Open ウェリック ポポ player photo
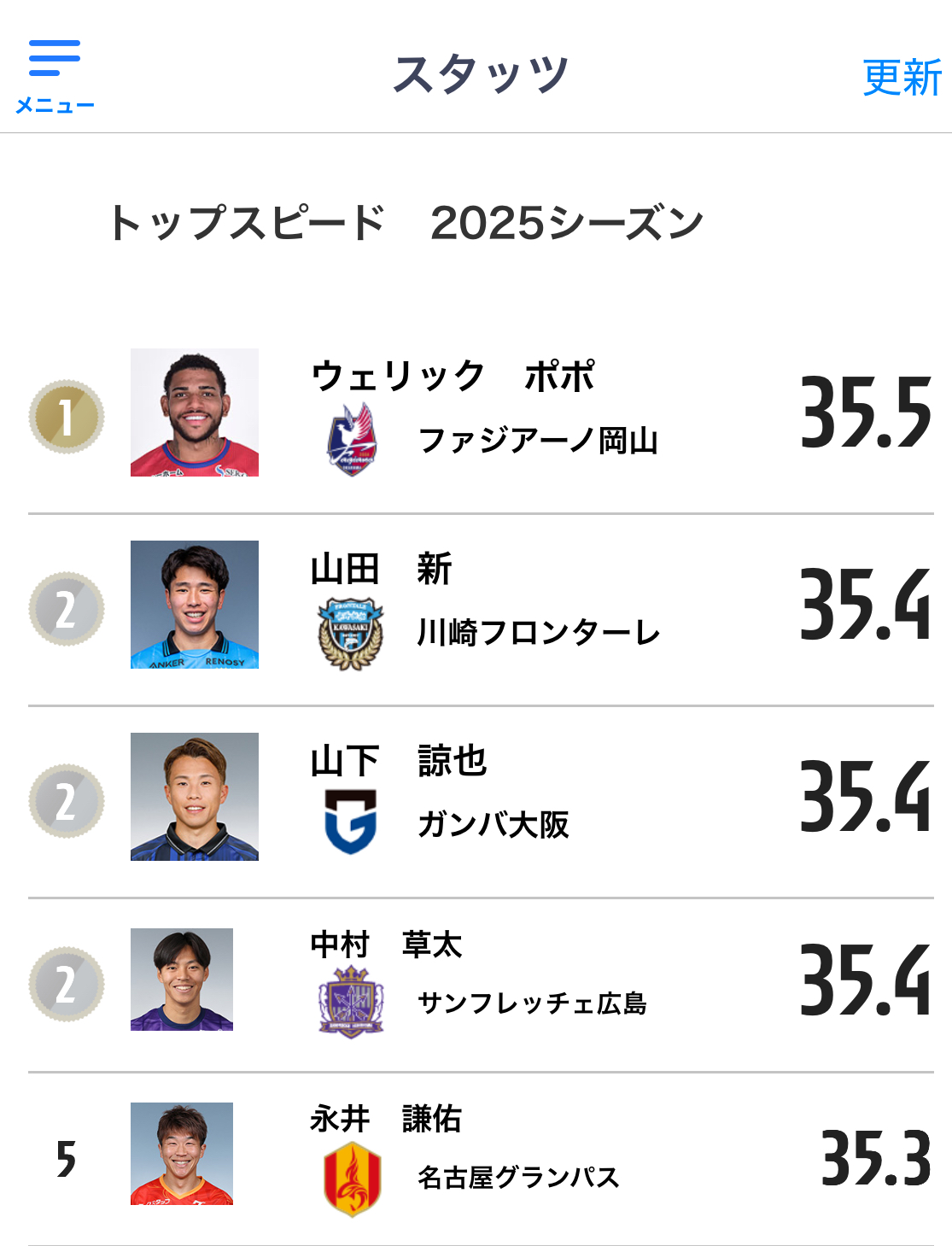The height and width of the screenshot is (1246, 952). (x=195, y=412)
